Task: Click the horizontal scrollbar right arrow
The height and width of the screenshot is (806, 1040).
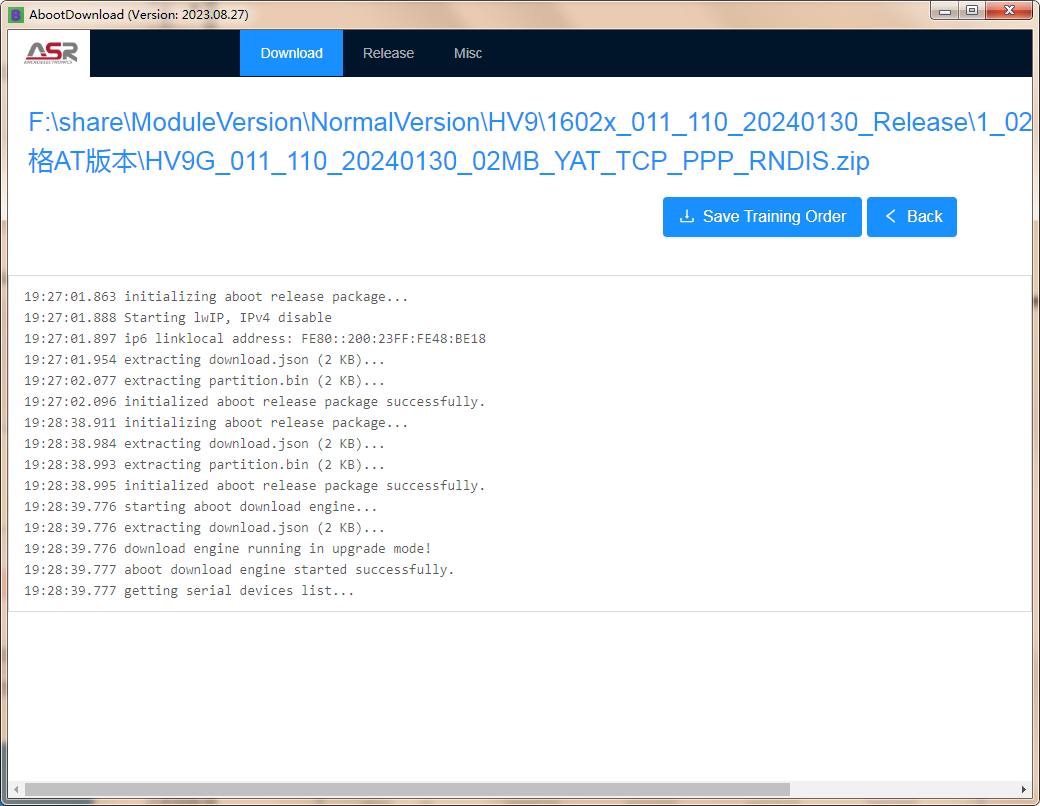Action: pos(1023,789)
